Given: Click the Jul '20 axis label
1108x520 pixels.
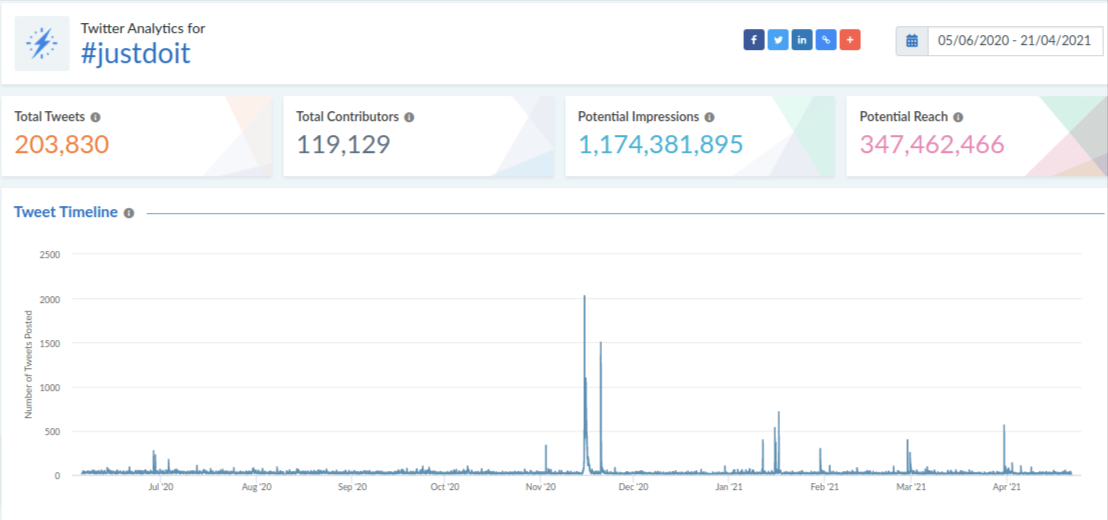Looking at the screenshot, I should tap(162, 487).
